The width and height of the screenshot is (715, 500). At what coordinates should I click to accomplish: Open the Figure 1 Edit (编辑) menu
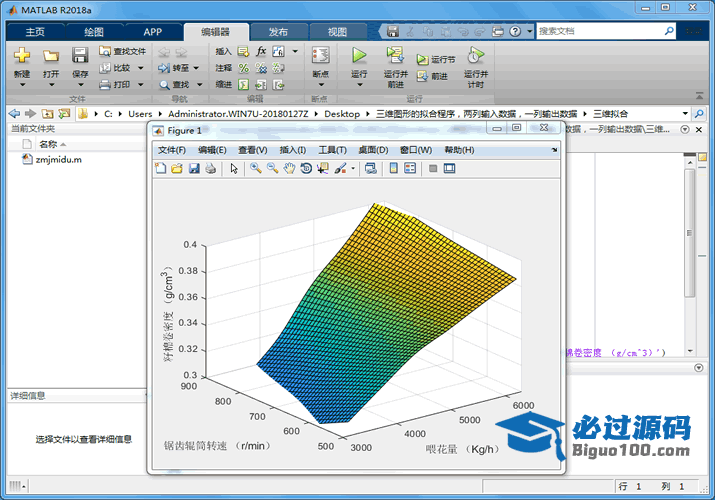[212, 150]
